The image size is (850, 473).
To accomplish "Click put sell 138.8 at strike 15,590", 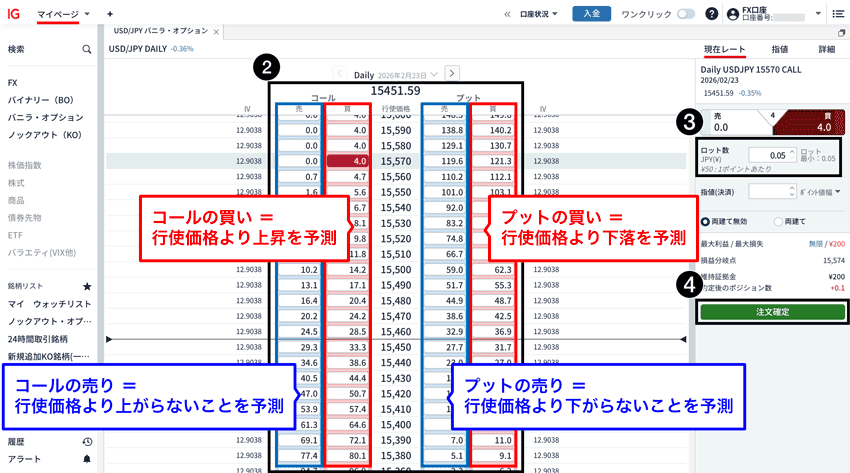I will point(444,130).
